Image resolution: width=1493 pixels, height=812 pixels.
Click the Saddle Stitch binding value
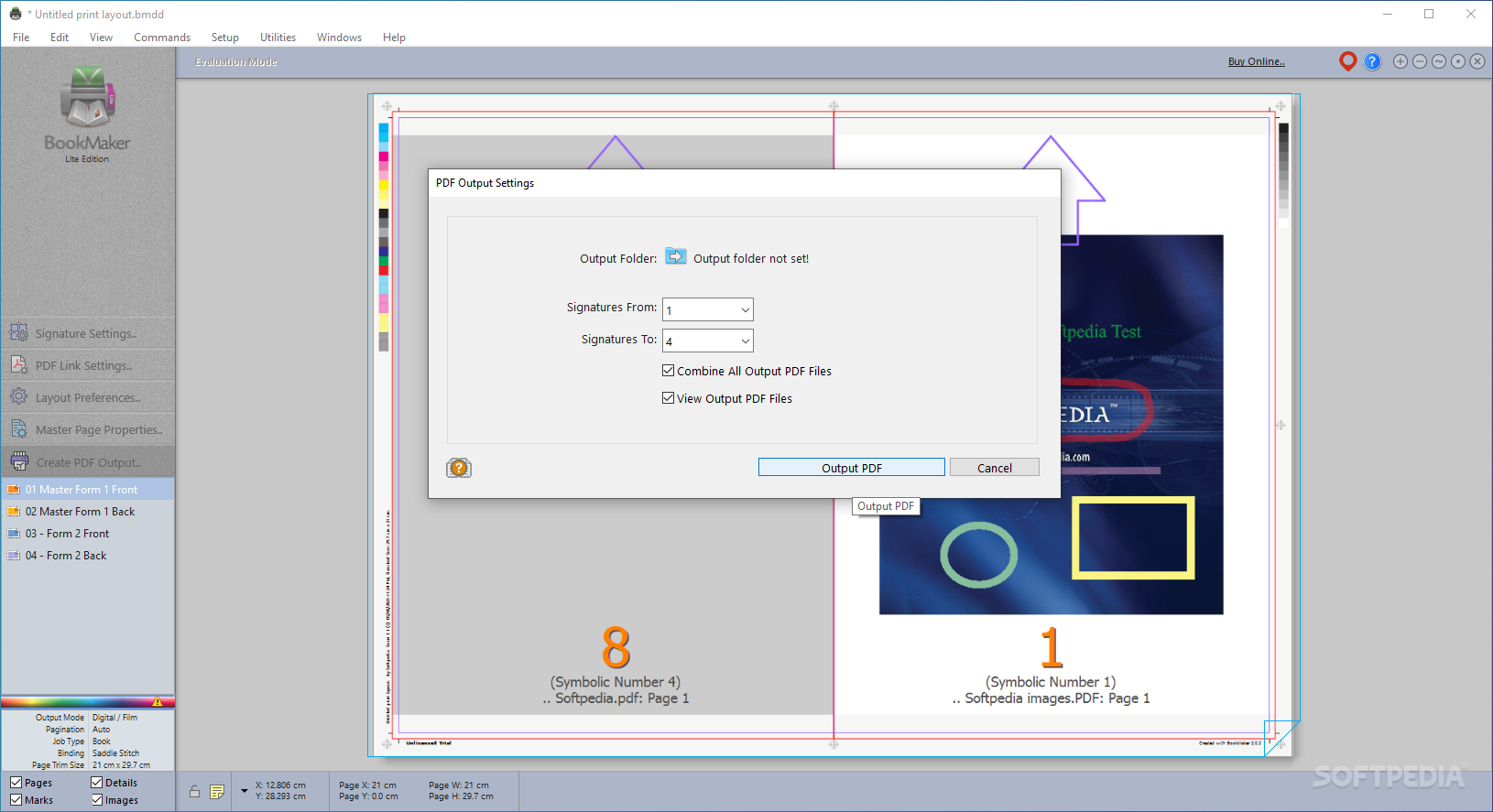tap(115, 753)
